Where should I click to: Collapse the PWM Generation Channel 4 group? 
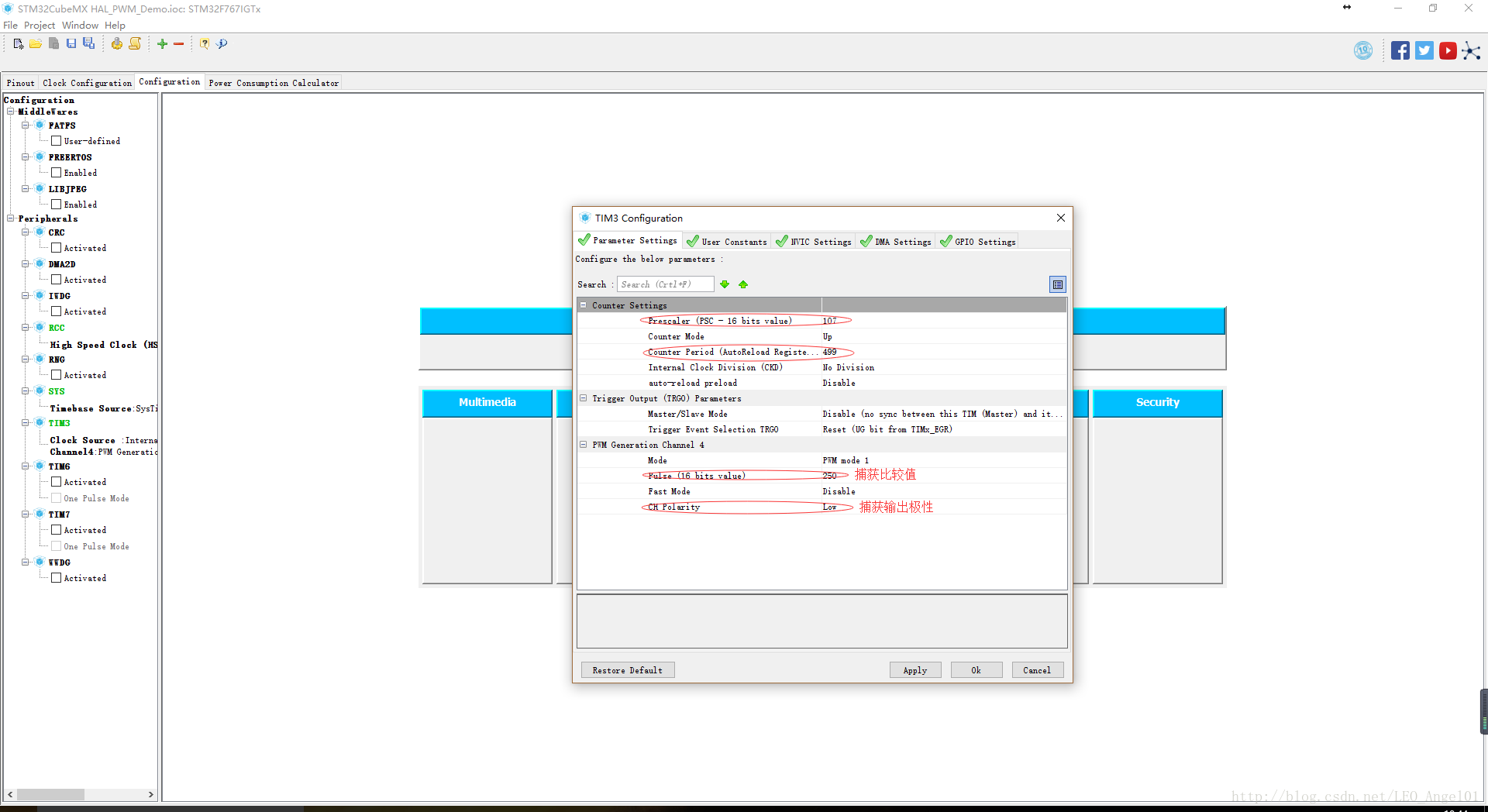point(584,445)
